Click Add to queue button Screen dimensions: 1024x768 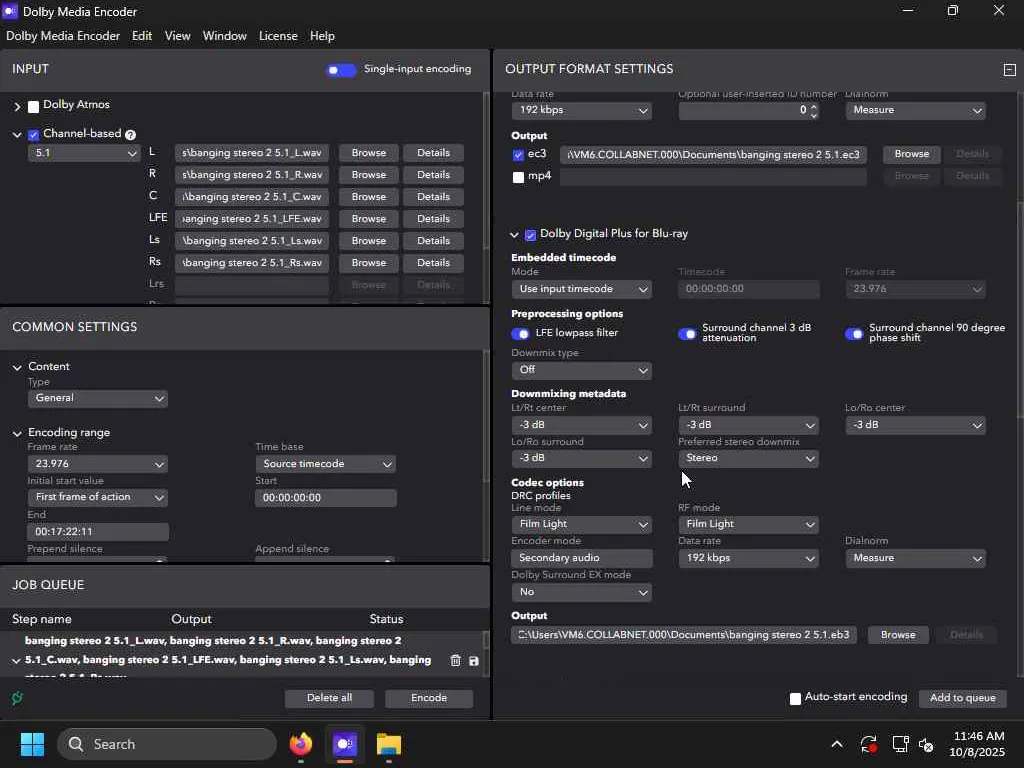coord(963,698)
